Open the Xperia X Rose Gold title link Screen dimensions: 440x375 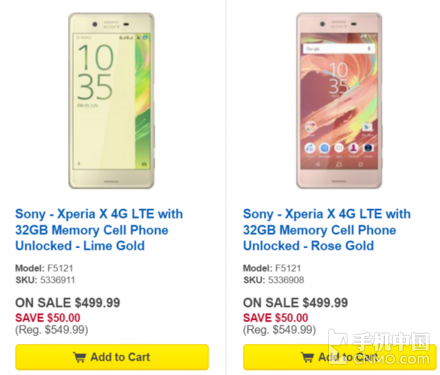click(327, 230)
